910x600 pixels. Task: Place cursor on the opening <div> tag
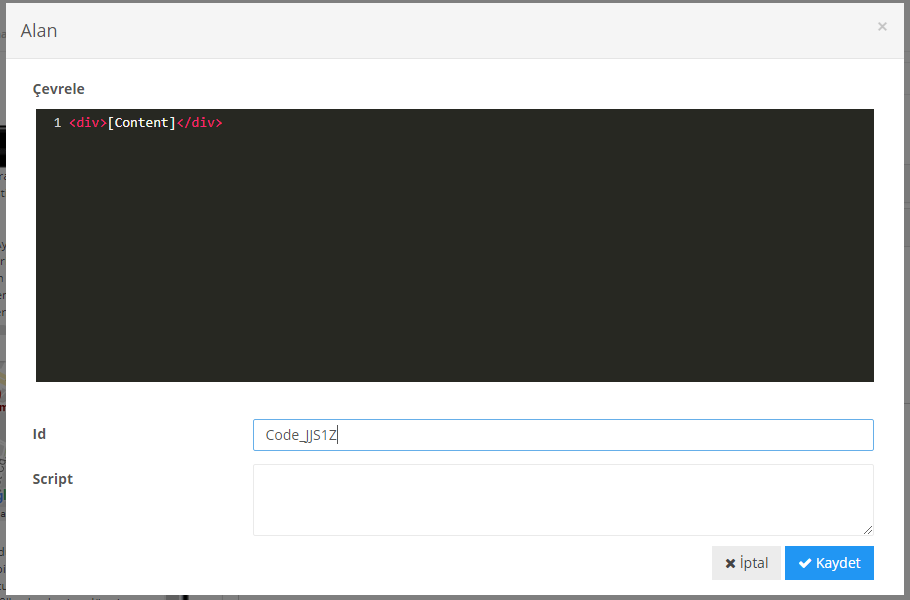(88, 123)
